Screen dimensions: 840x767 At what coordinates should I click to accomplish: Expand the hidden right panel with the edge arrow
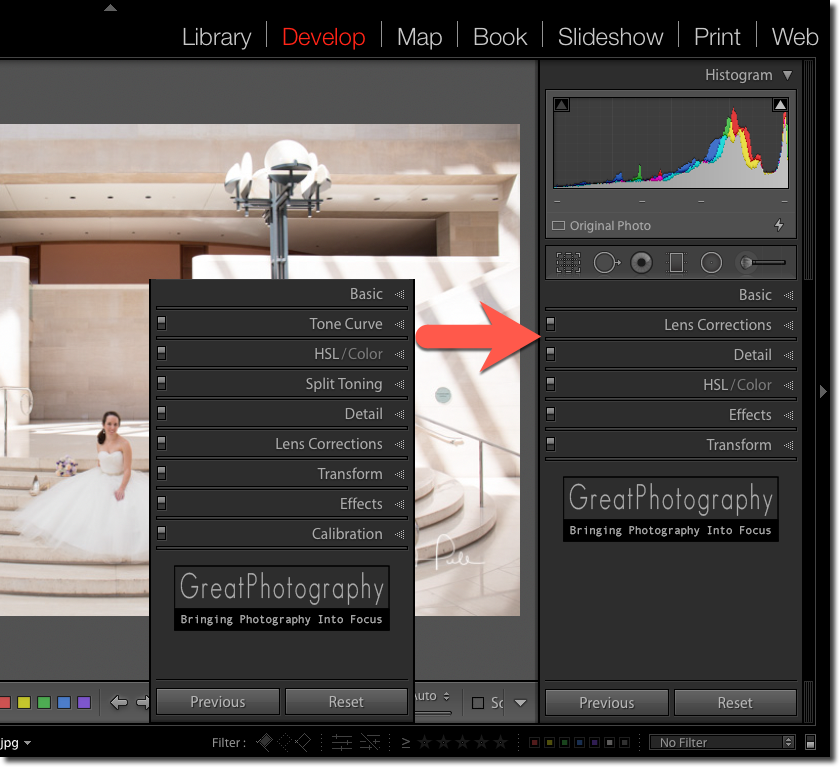[824, 391]
